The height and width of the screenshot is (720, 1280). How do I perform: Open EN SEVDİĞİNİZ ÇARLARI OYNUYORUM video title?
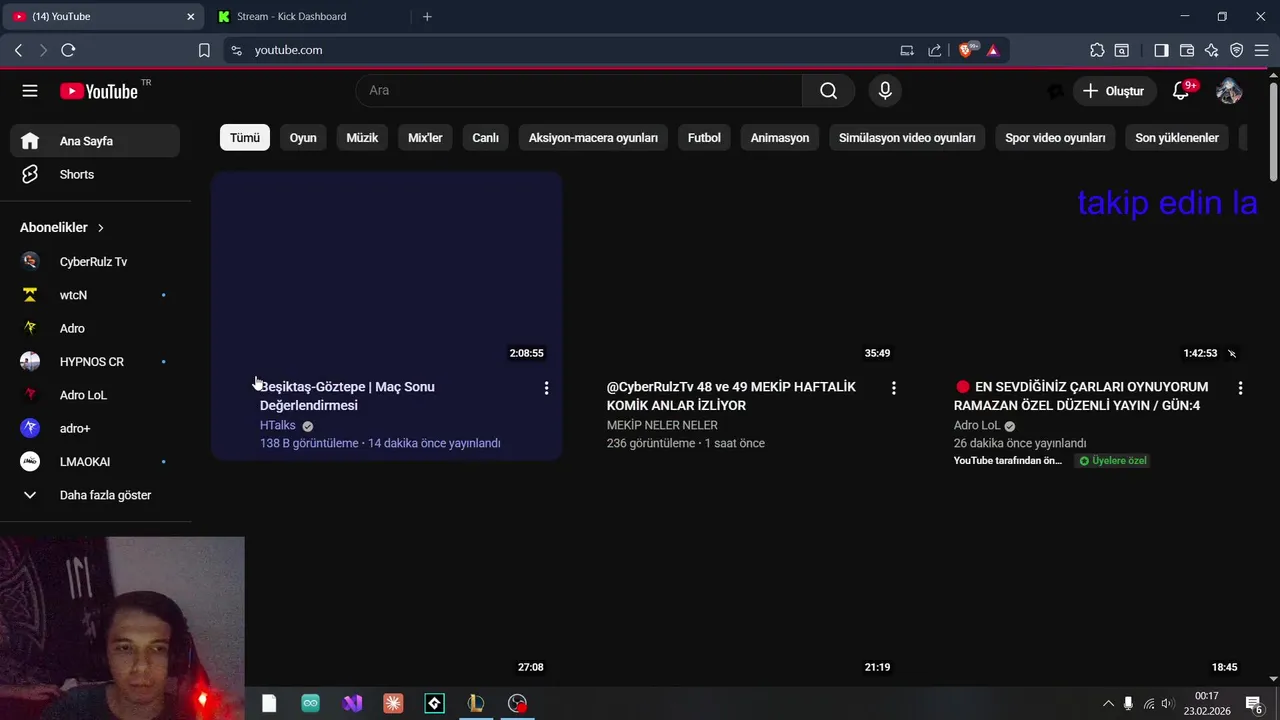pos(1081,396)
